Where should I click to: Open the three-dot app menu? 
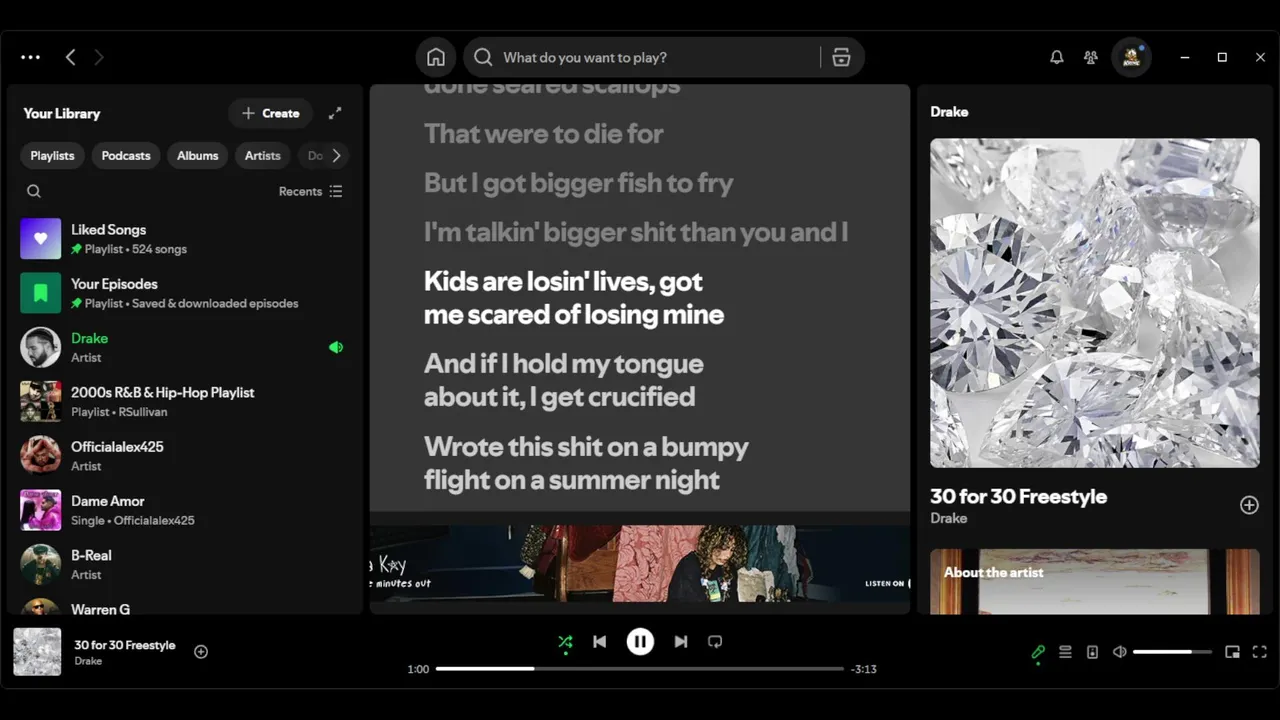coord(30,57)
